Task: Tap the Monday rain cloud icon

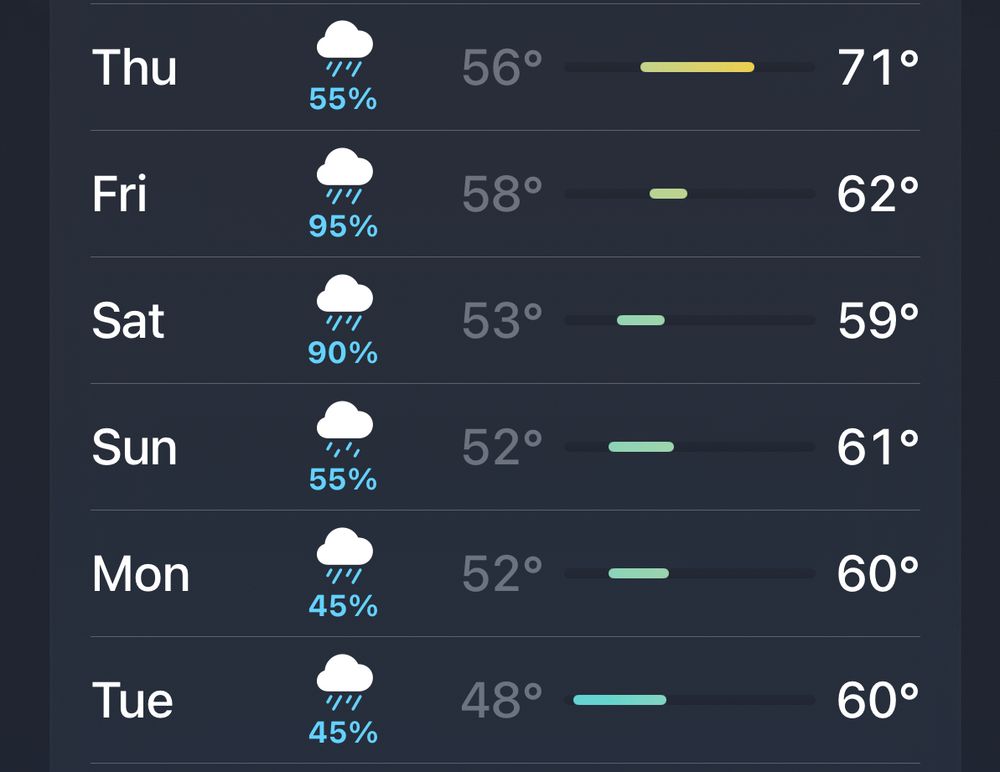Action: point(344,555)
